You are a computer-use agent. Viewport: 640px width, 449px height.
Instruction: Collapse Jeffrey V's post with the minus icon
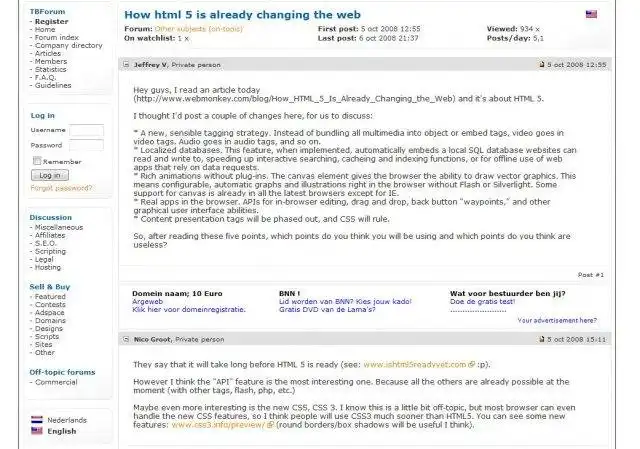coord(126,64)
